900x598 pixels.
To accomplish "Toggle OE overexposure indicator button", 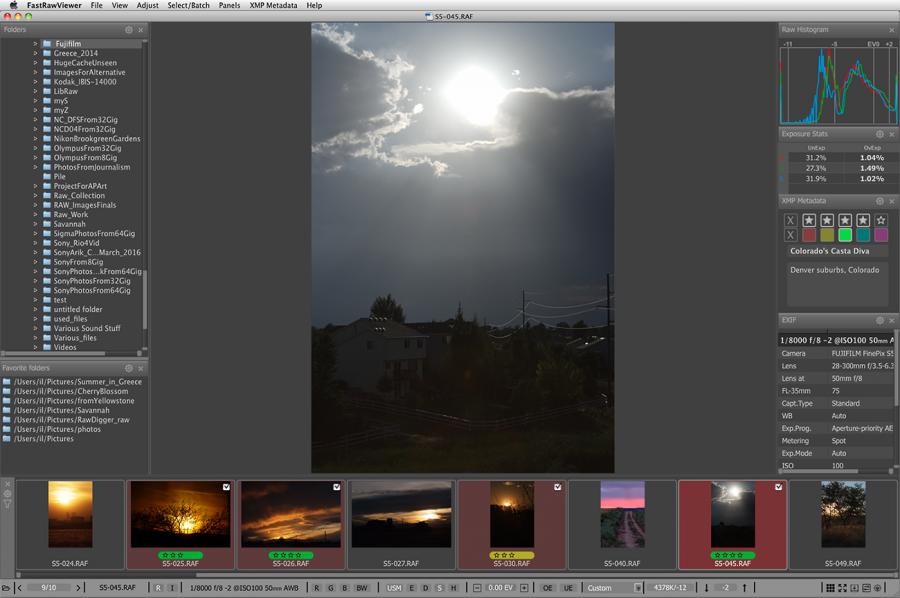I will (x=547, y=587).
